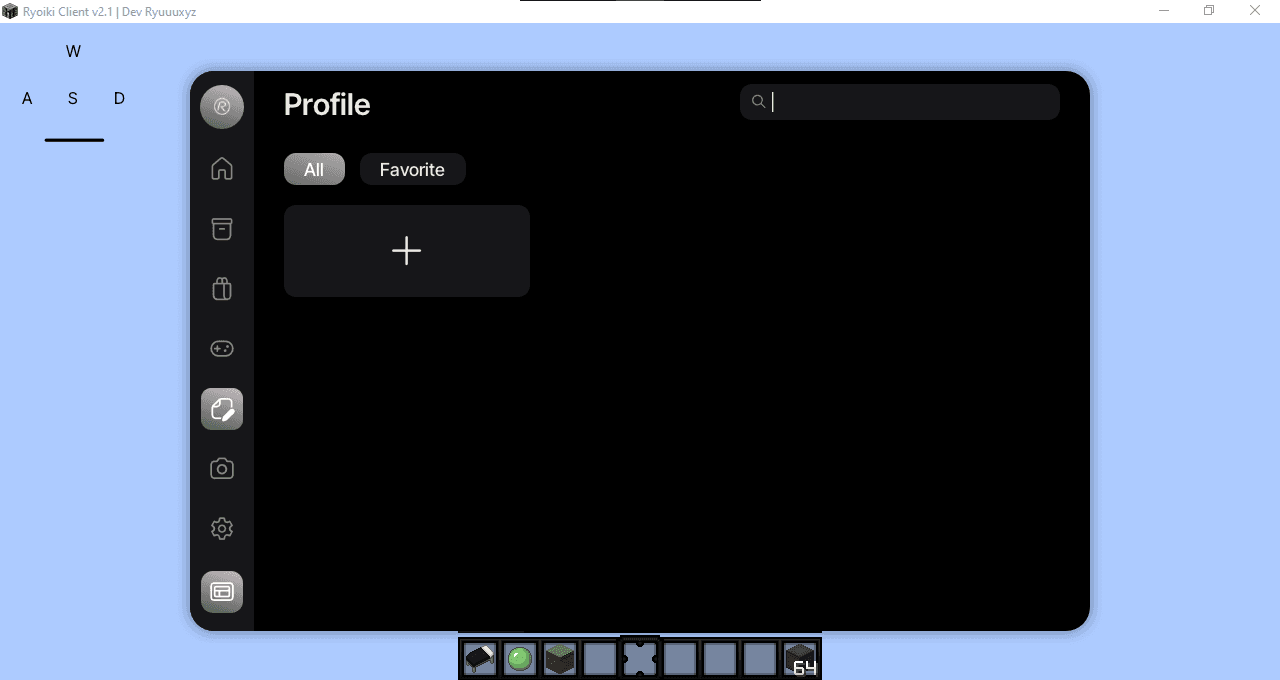Select the stone block hotbar slot with 64

(x=800, y=659)
